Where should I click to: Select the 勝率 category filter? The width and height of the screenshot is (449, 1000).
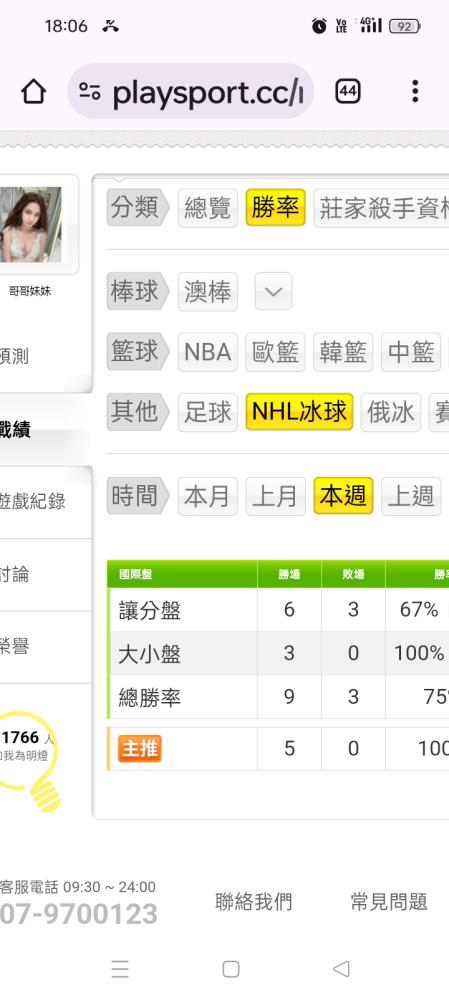click(276, 208)
